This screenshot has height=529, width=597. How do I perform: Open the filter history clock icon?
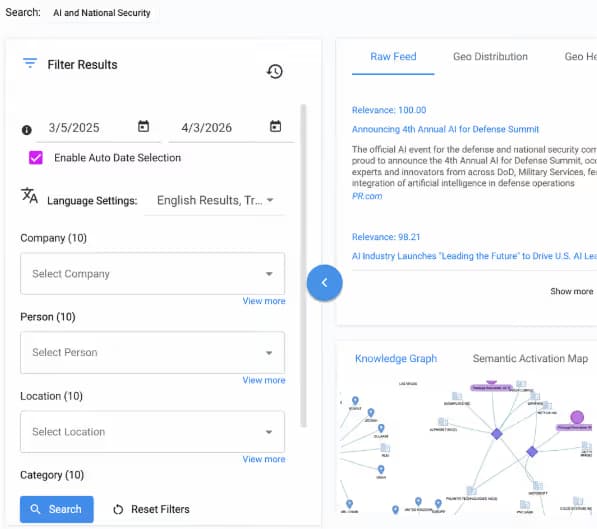275,71
